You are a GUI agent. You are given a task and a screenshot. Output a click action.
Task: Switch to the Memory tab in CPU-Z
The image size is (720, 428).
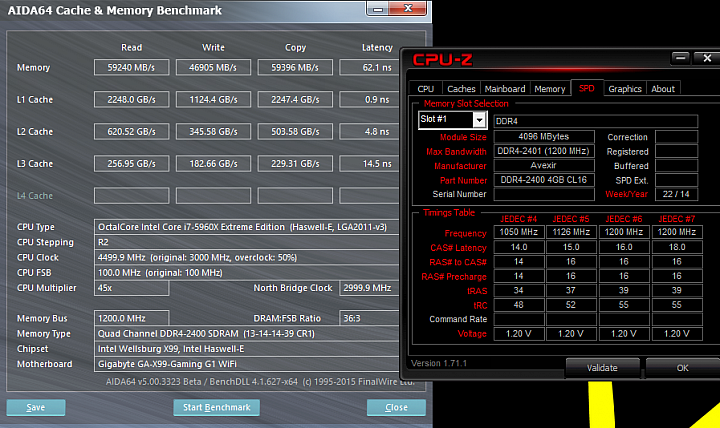(x=550, y=89)
